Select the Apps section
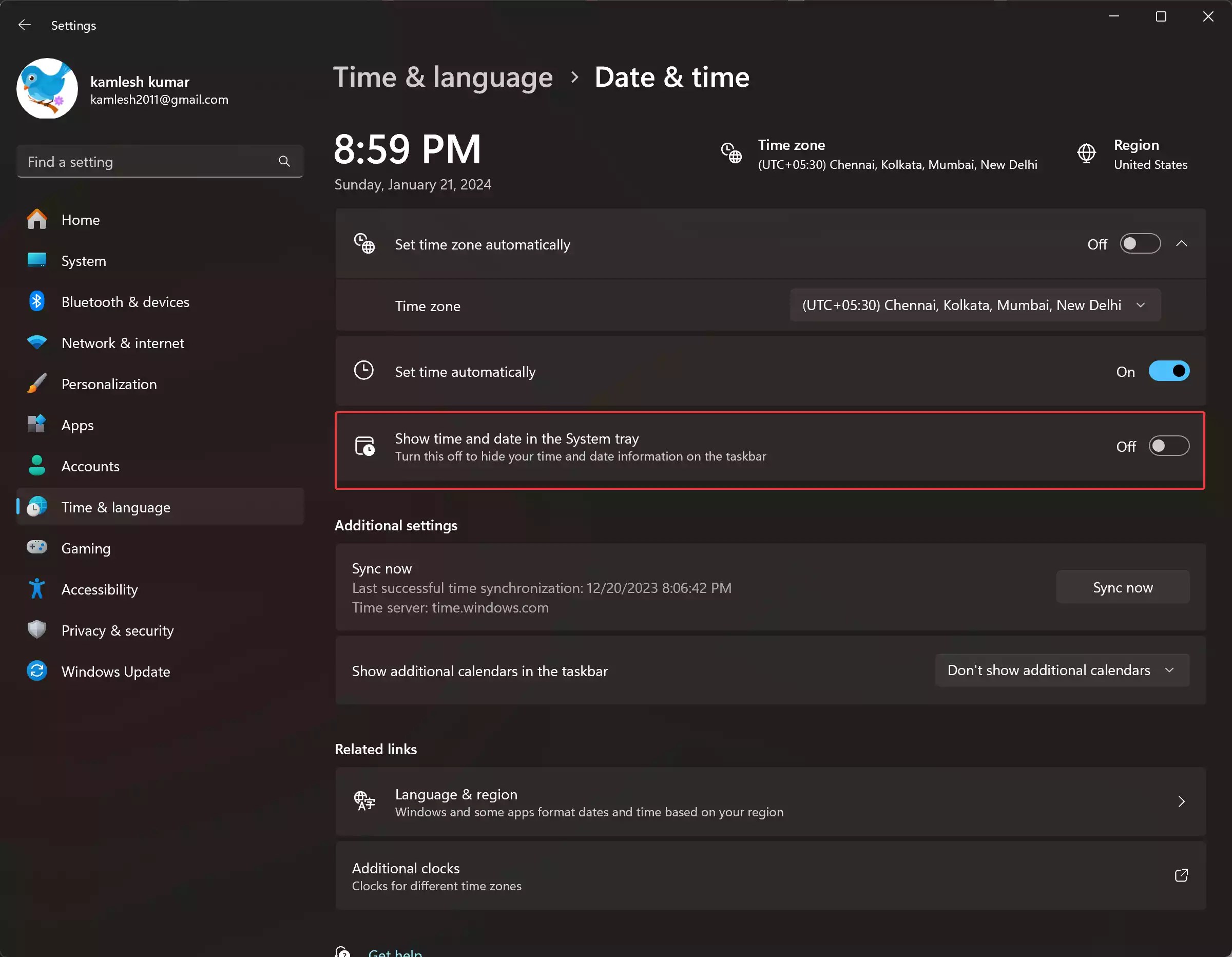The width and height of the screenshot is (1232, 957). (x=78, y=425)
